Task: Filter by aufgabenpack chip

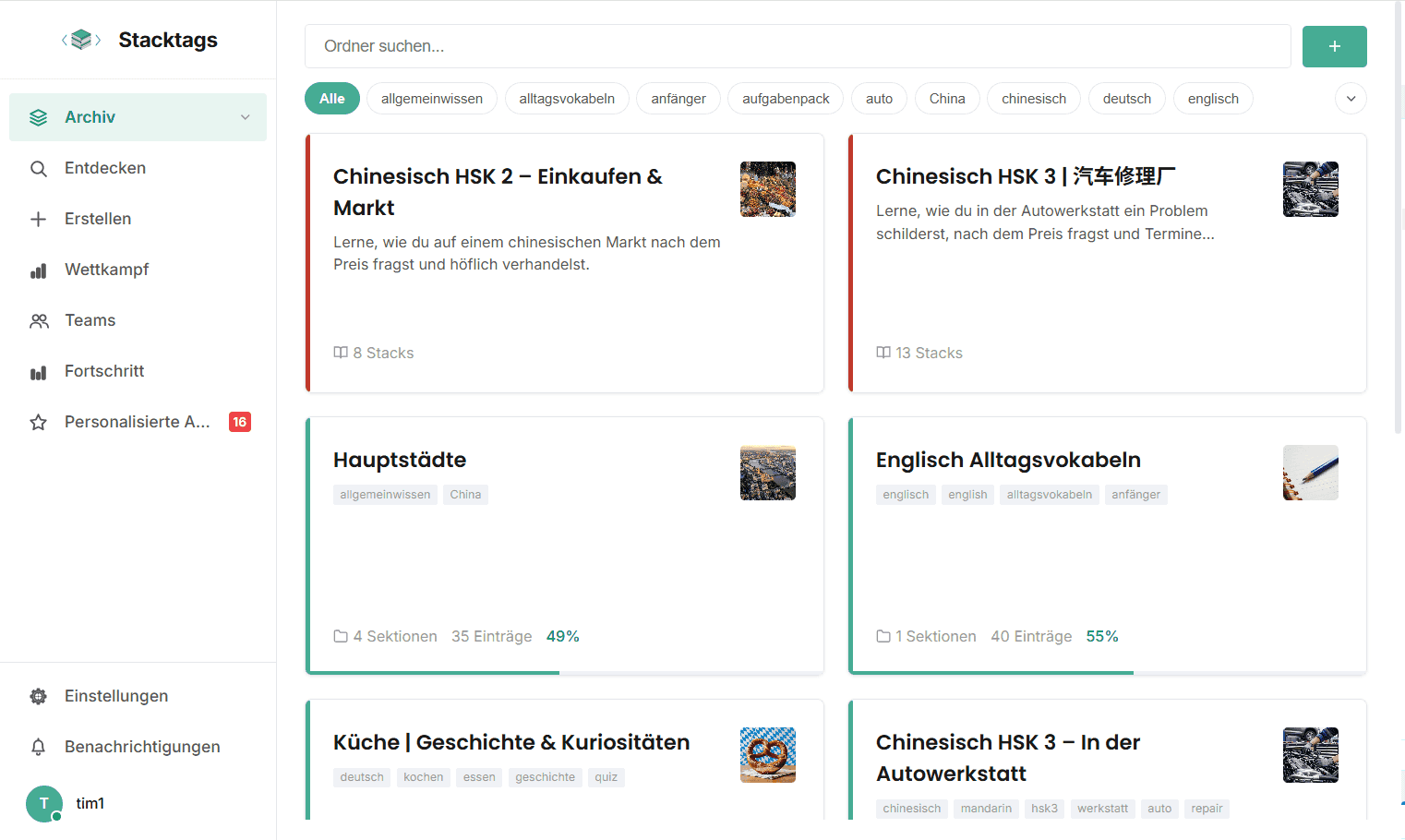Action: click(786, 99)
